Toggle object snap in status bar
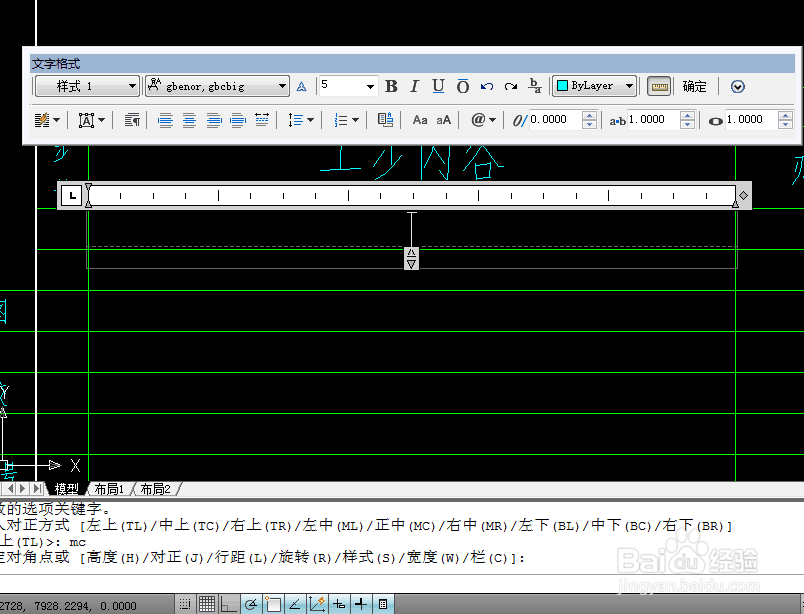 [x=273, y=604]
